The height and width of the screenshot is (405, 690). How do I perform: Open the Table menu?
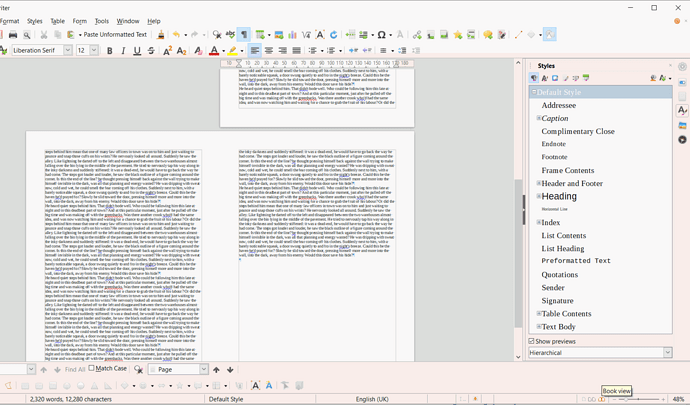58,21
